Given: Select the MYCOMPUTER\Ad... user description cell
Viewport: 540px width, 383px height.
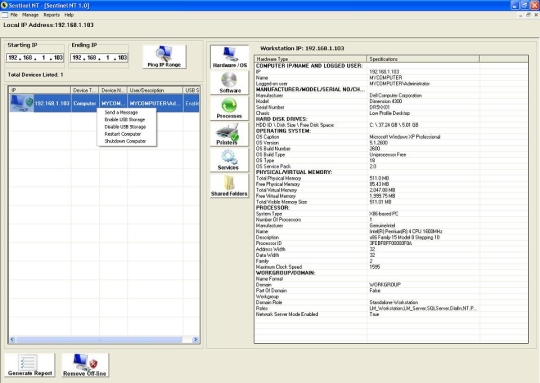Looking at the screenshot, I should pos(155,103).
